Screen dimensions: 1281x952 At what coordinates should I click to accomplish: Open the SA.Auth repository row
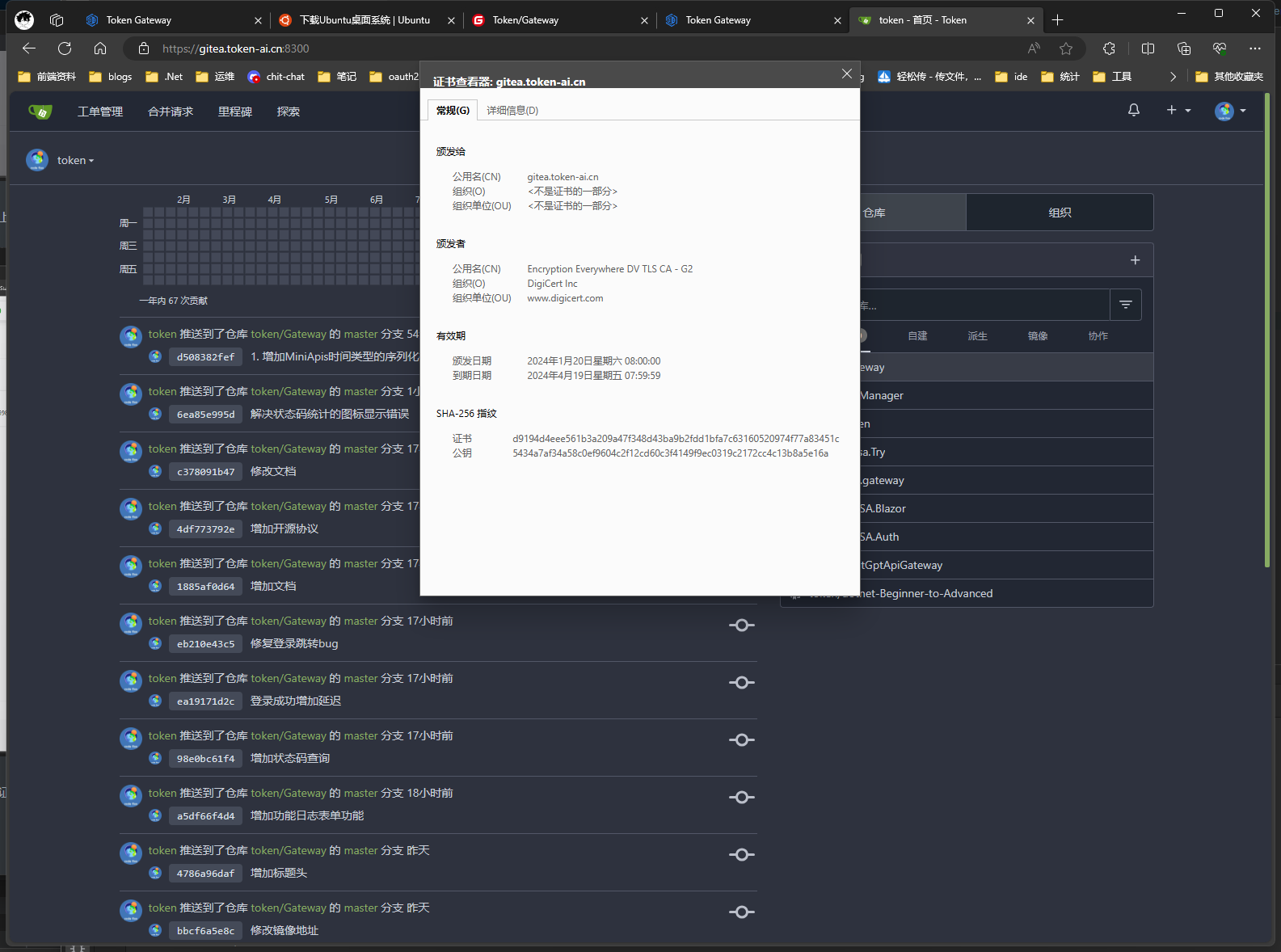[1006, 537]
